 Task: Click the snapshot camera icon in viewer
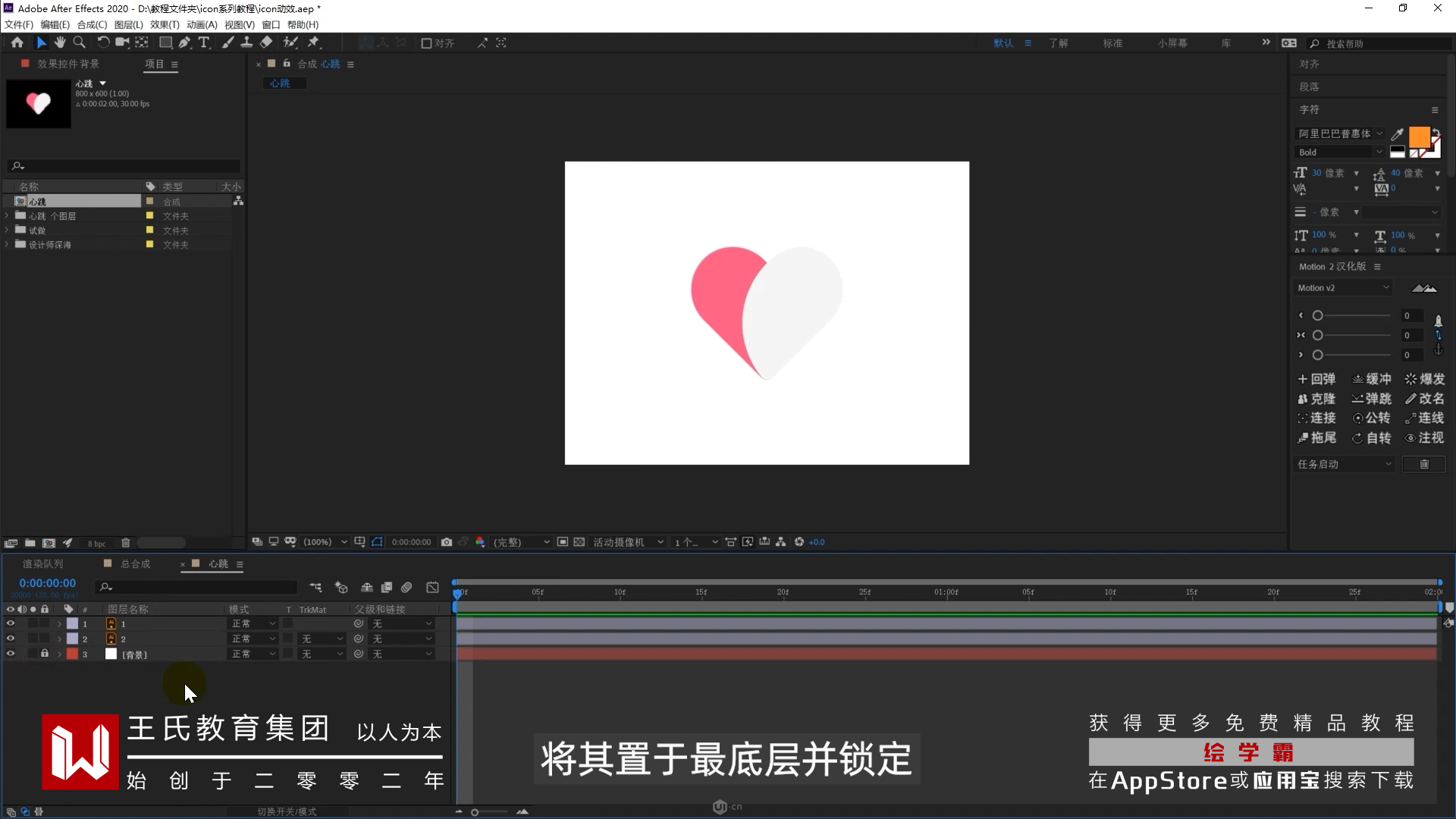tap(447, 542)
